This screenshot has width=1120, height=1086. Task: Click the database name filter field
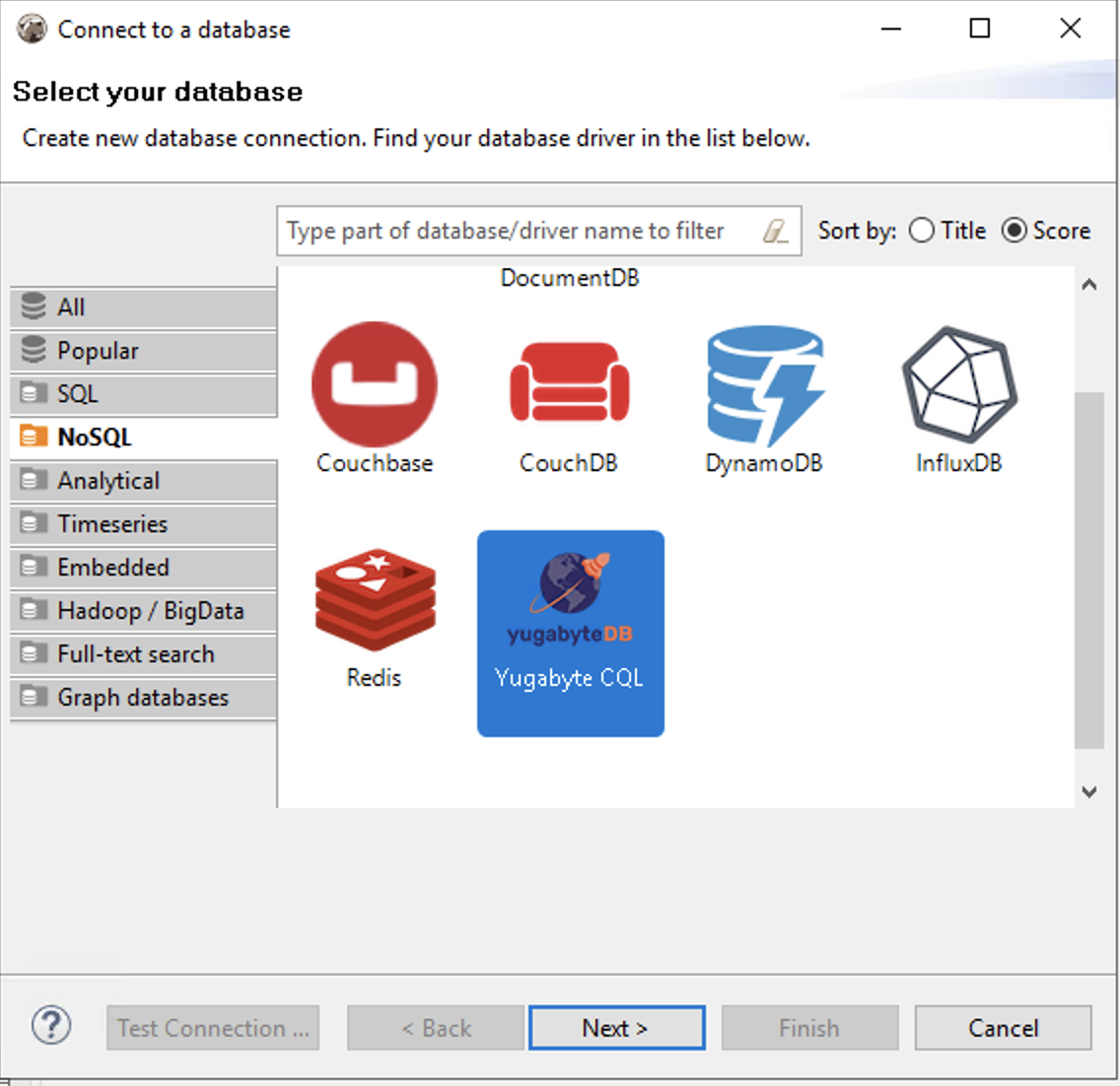click(x=513, y=230)
